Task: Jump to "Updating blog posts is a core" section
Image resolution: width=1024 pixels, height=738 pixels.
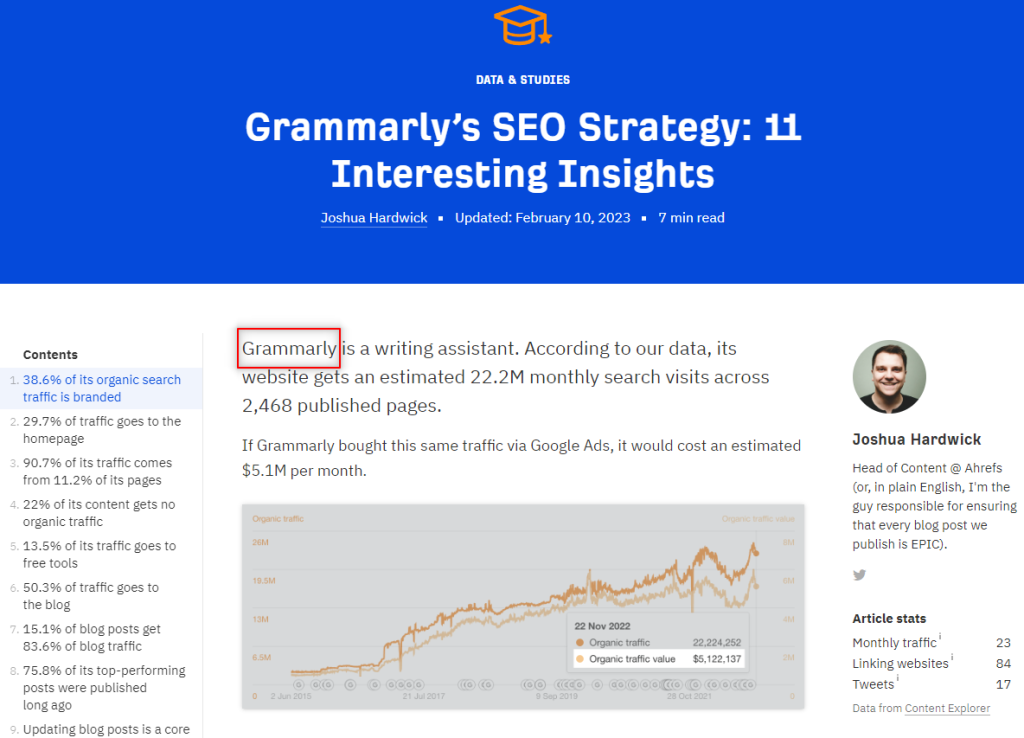Action: click(106, 730)
